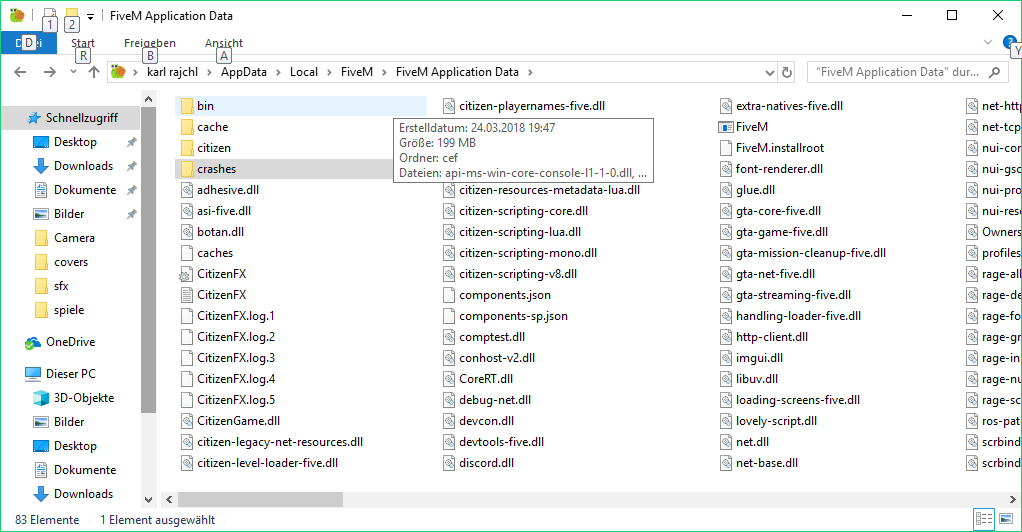Open pinned Dokumente in Schnellzugriff
The height and width of the screenshot is (532, 1022).
(85, 190)
